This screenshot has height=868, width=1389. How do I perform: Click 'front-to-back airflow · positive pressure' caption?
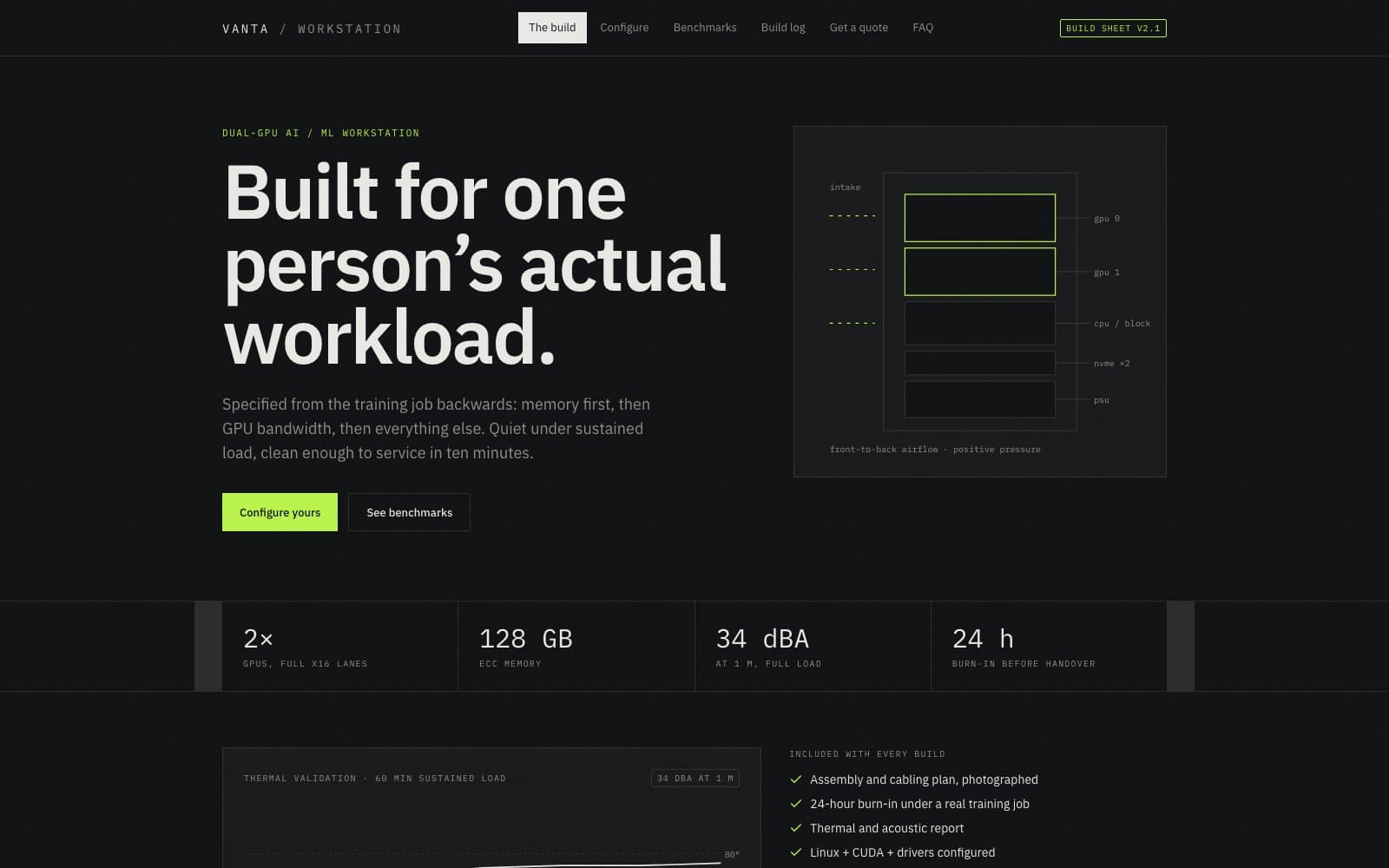coord(935,450)
